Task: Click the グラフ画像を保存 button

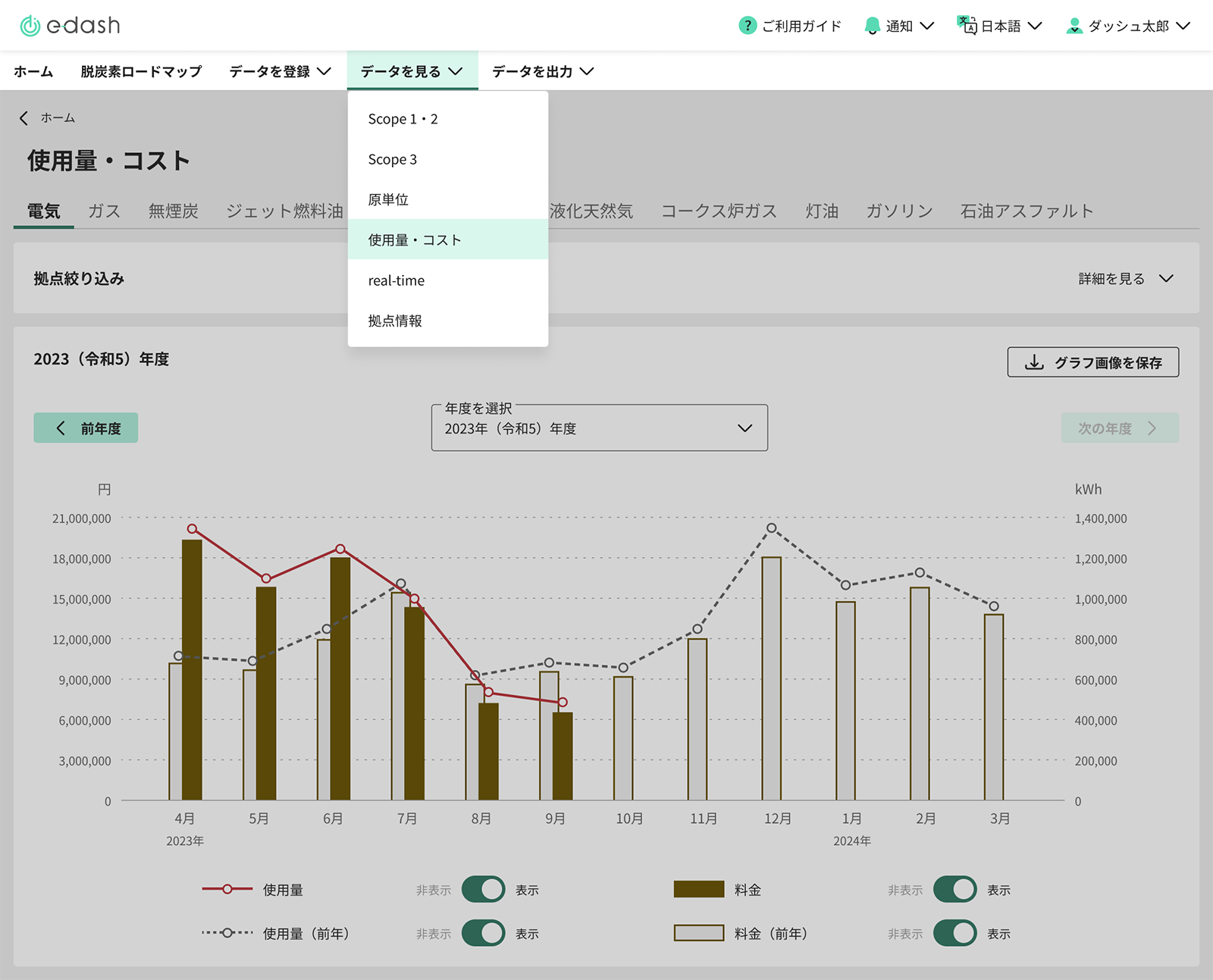Action: point(1092,362)
